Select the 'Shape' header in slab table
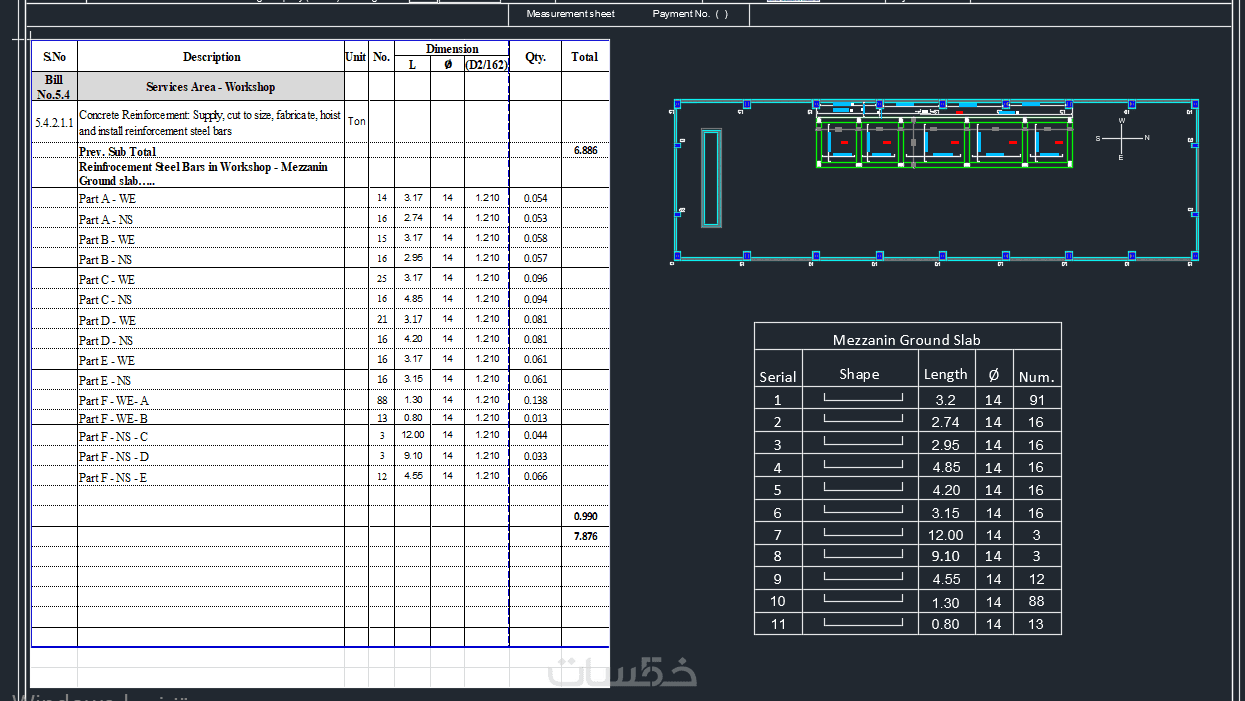The width and height of the screenshot is (1245, 701). coord(859,374)
